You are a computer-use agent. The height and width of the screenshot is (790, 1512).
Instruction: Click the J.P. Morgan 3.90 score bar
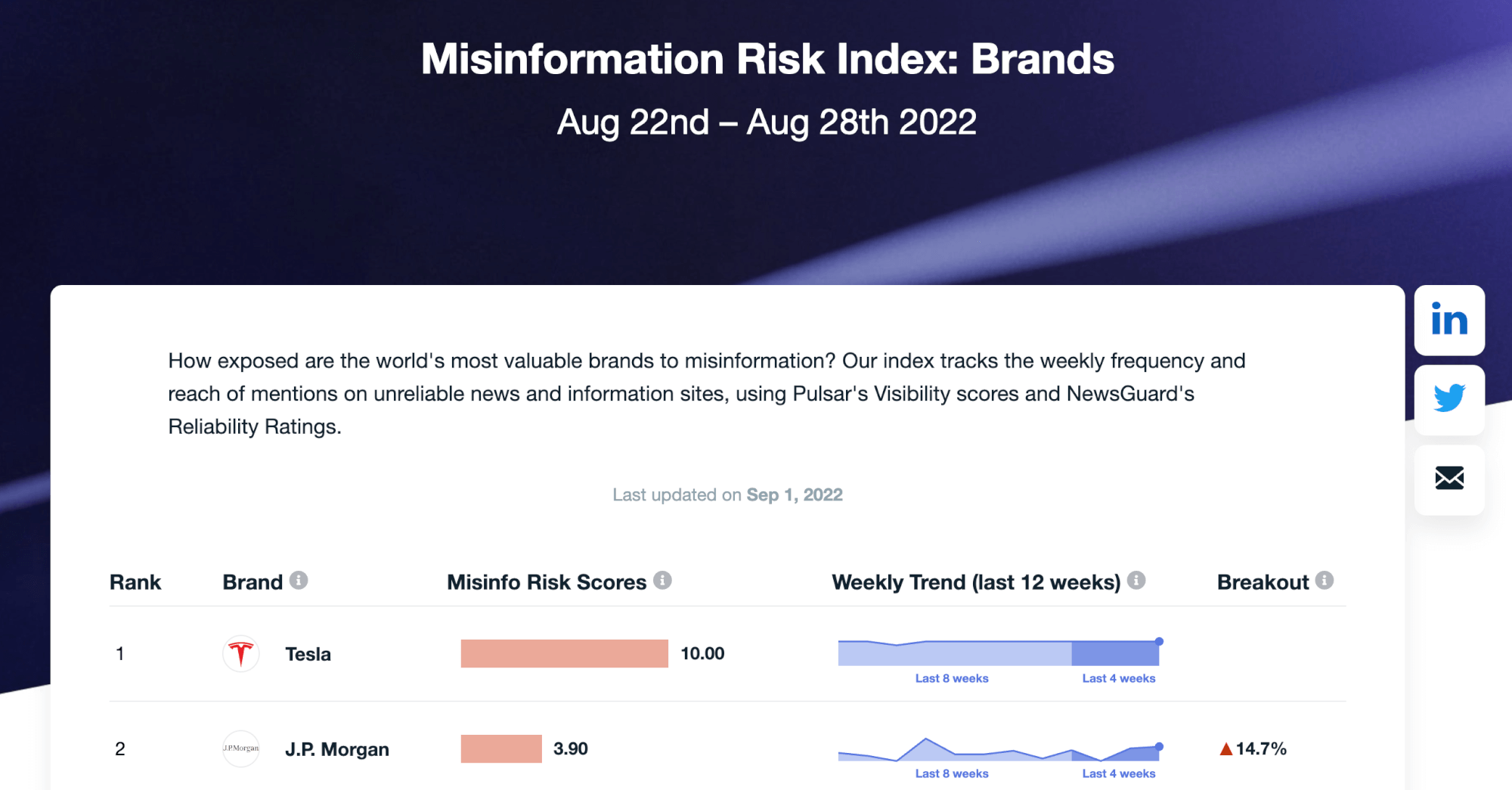pos(501,748)
